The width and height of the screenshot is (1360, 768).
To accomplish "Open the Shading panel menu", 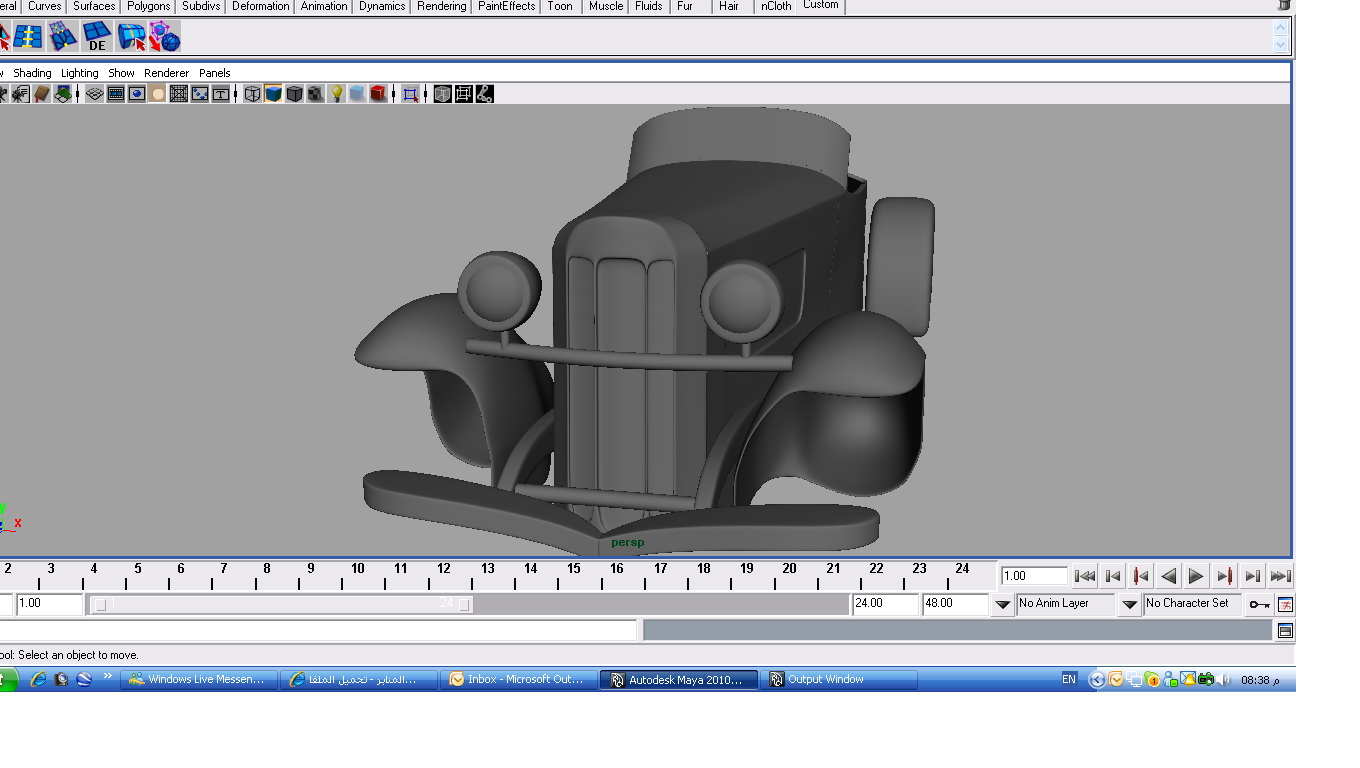I will pos(32,73).
